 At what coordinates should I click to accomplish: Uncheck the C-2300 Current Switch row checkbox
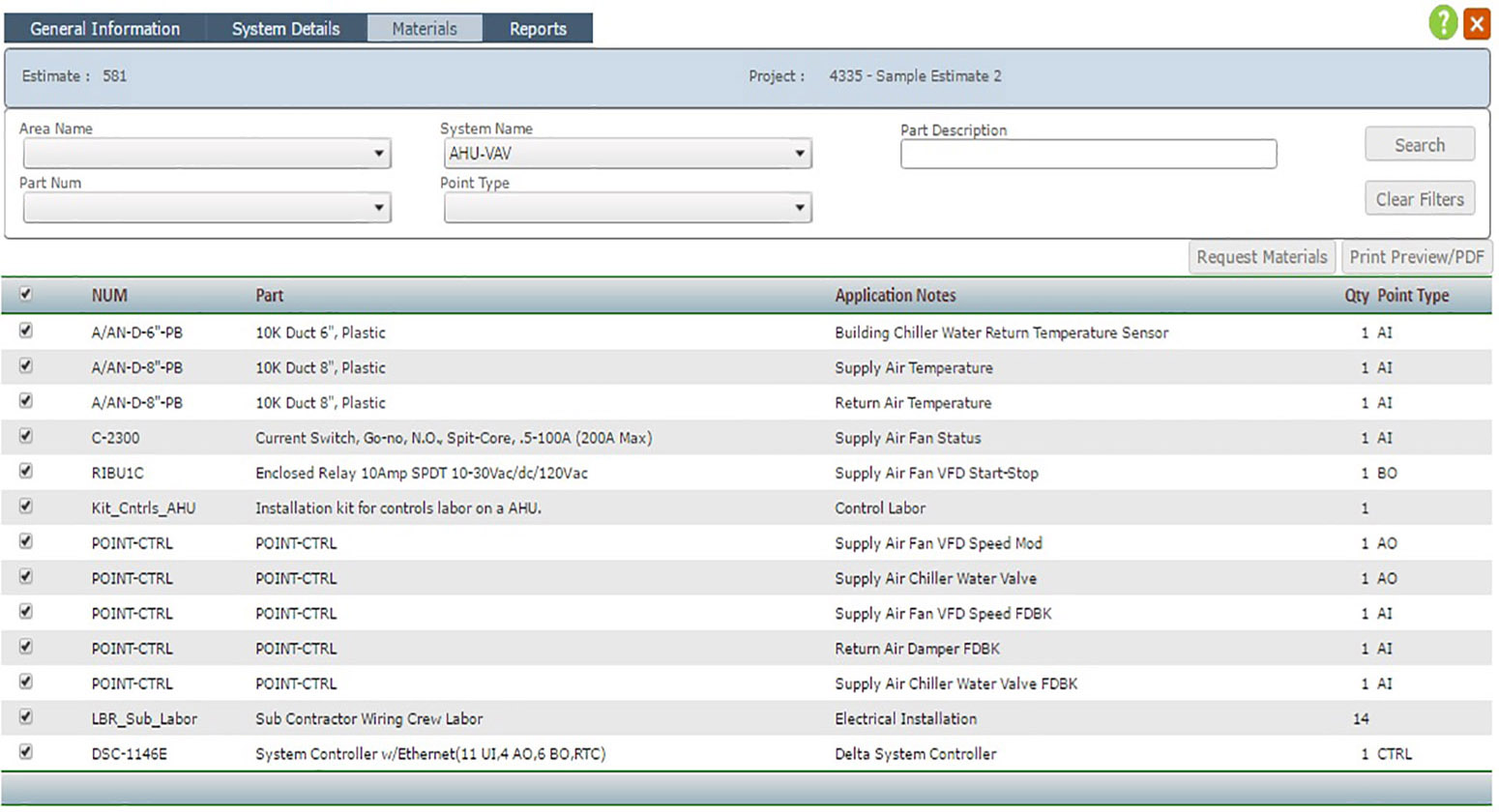[x=26, y=436]
